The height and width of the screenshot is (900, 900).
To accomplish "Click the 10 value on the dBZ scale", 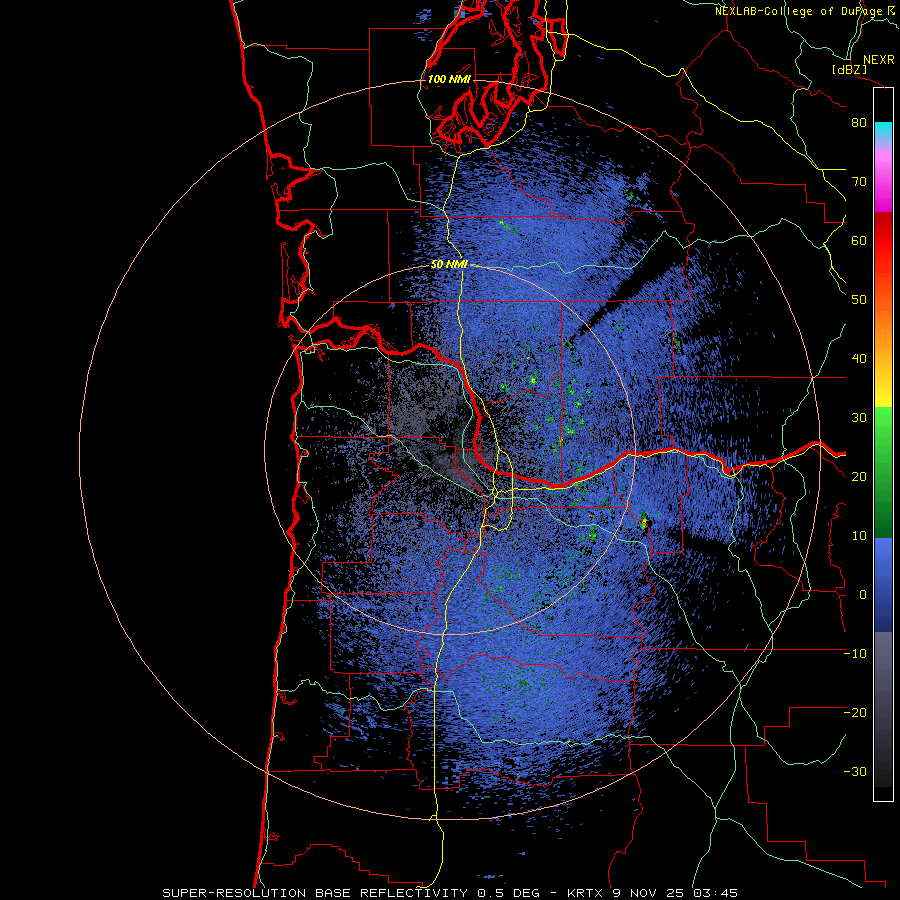I will pos(859,536).
